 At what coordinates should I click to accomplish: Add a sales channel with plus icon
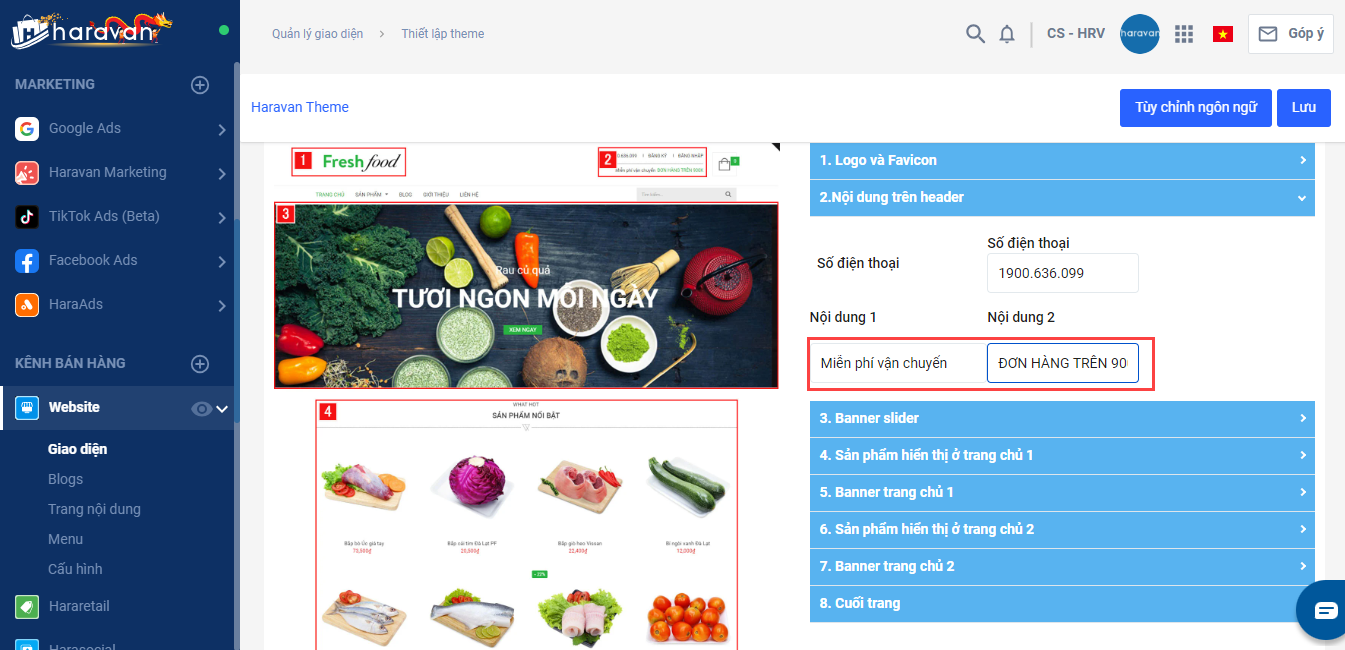tap(200, 364)
